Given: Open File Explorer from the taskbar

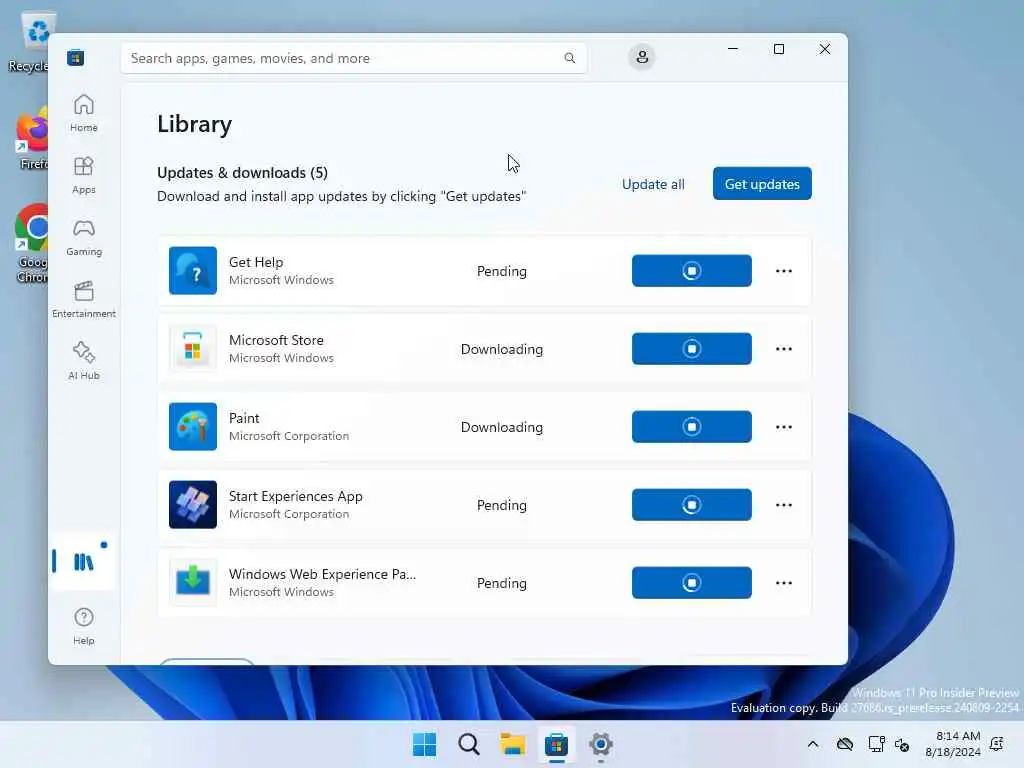Looking at the screenshot, I should click(513, 744).
